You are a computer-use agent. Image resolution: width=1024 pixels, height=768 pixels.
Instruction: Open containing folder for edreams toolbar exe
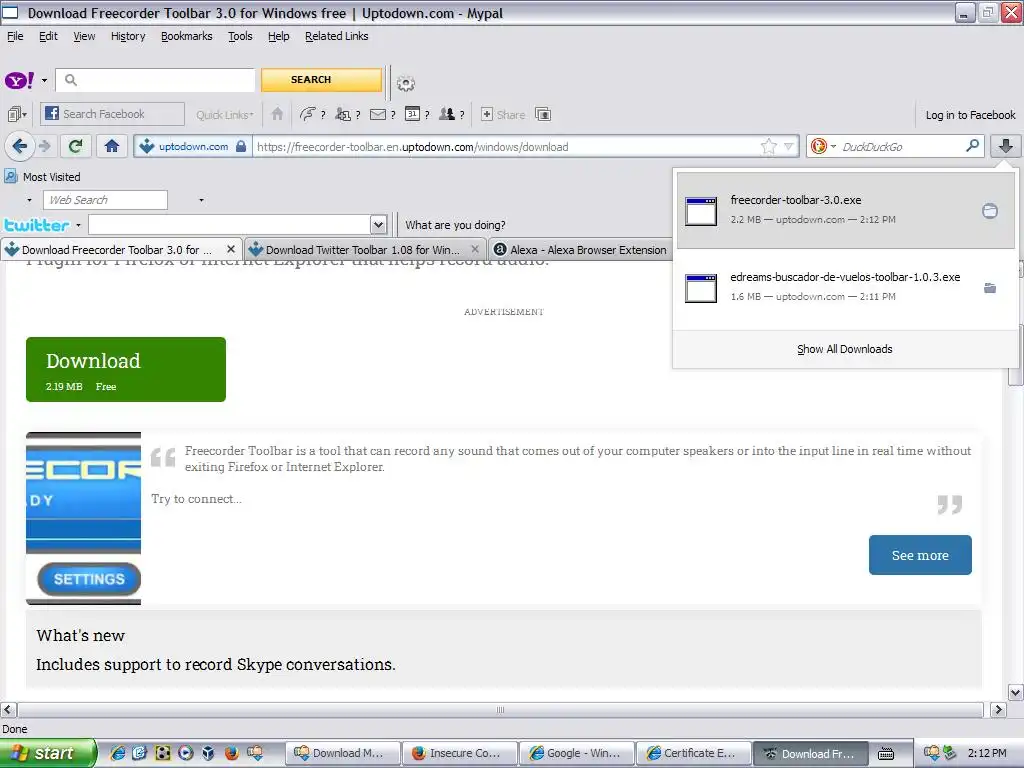click(x=990, y=288)
